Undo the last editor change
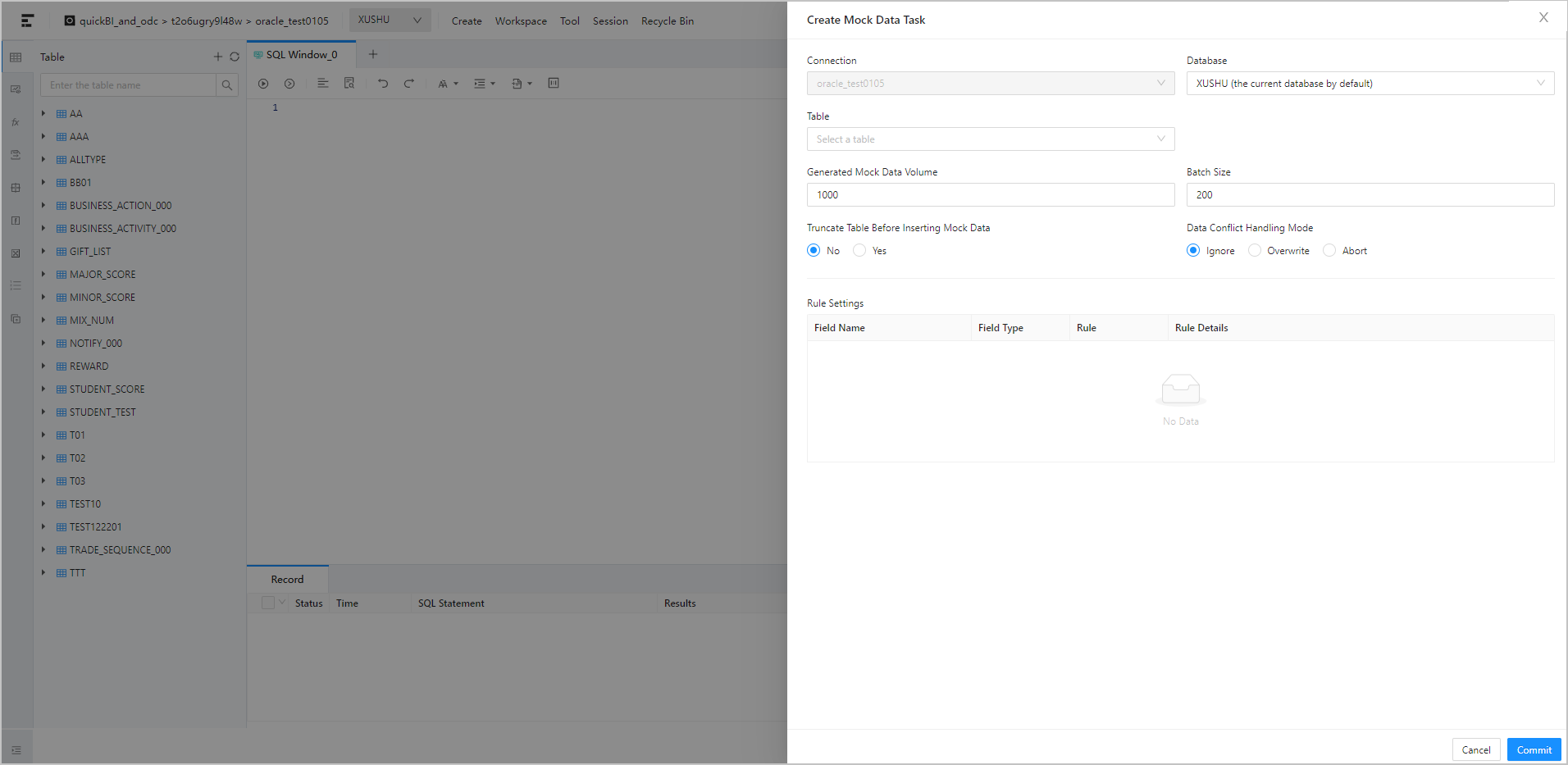 tap(383, 84)
